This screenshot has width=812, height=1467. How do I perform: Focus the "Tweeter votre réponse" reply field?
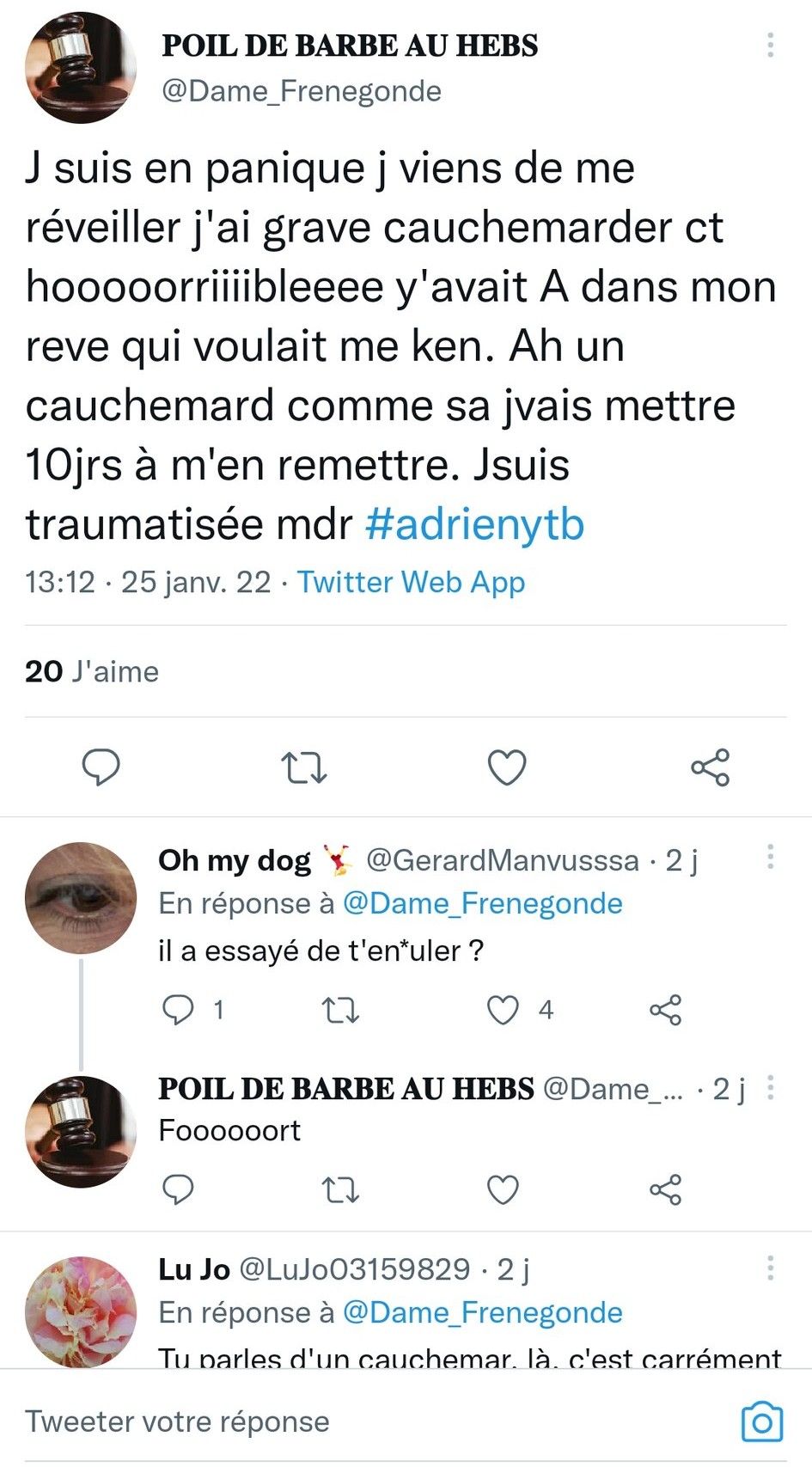[x=344, y=1421]
